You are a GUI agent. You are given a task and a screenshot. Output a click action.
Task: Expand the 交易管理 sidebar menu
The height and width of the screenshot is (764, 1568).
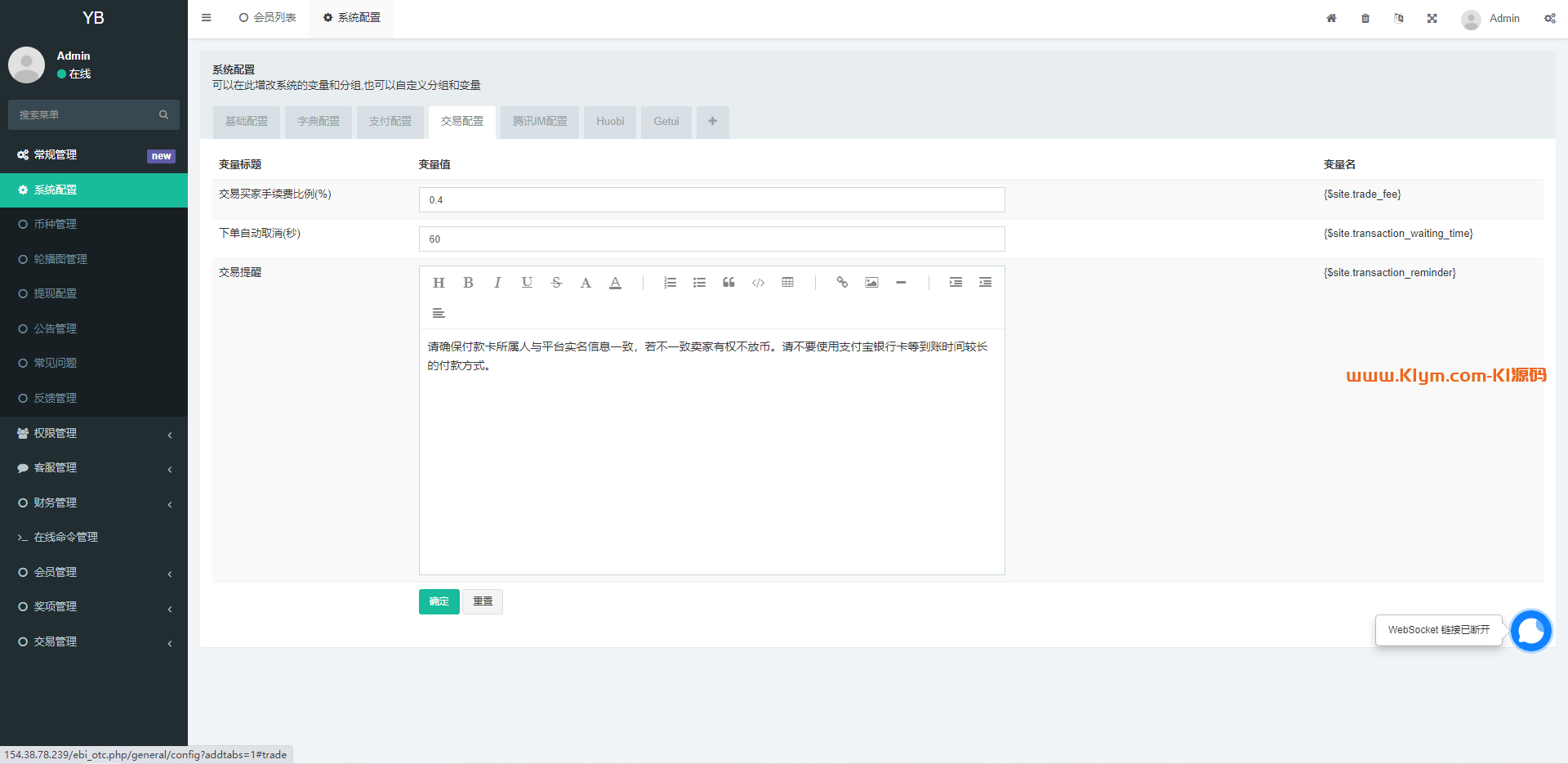click(94, 641)
